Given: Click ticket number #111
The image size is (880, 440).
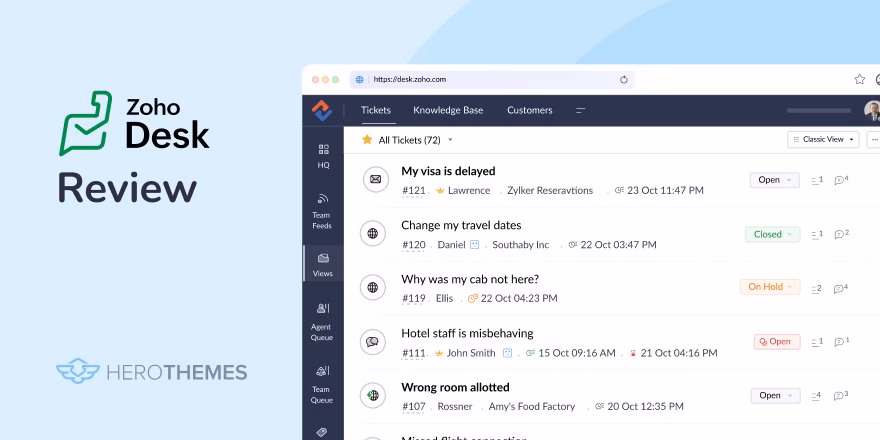Looking at the screenshot, I should pyautogui.click(x=413, y=353).
